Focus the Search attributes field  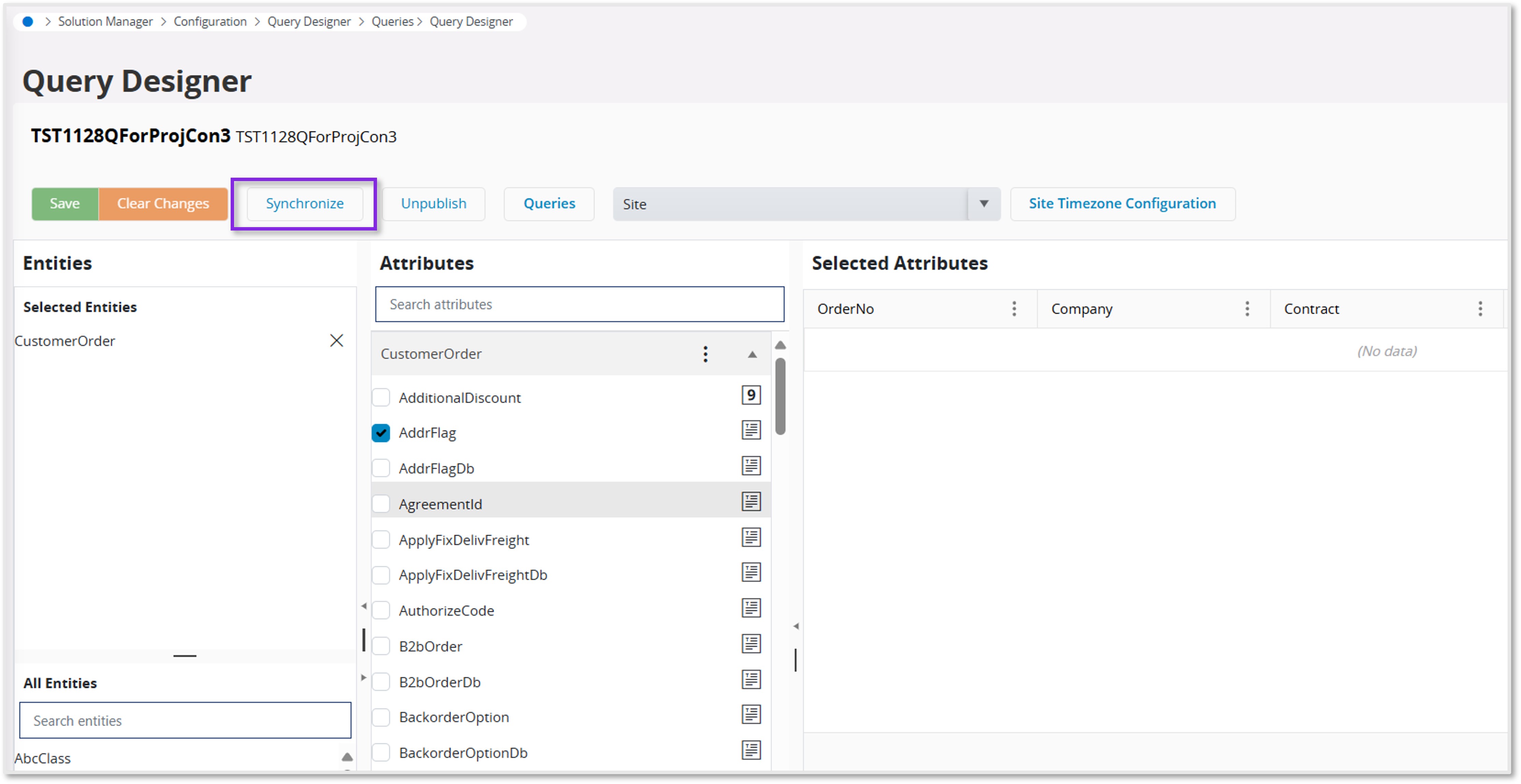[x=579, y=305]
